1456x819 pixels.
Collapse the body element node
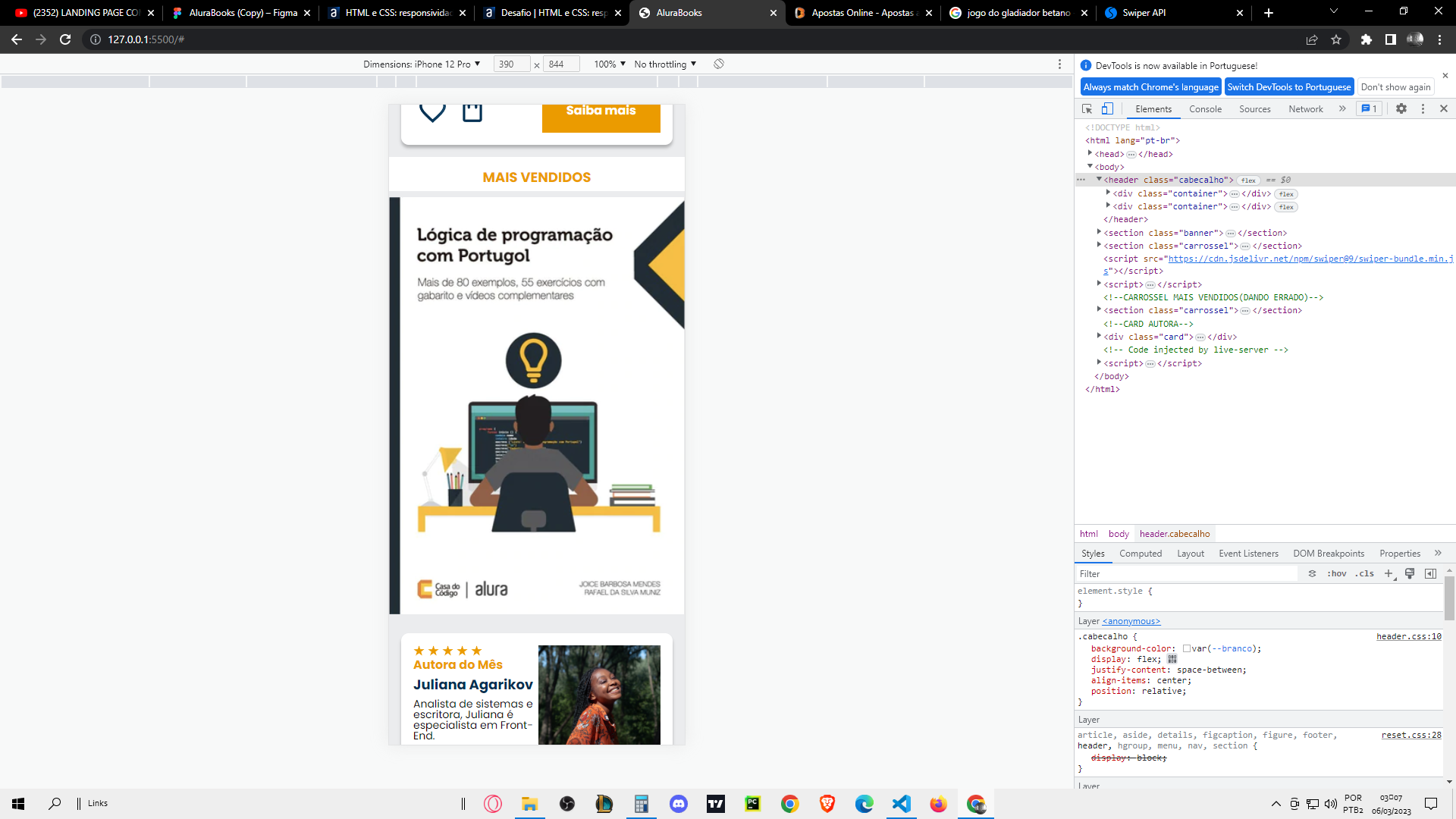tap(1090, 166)
